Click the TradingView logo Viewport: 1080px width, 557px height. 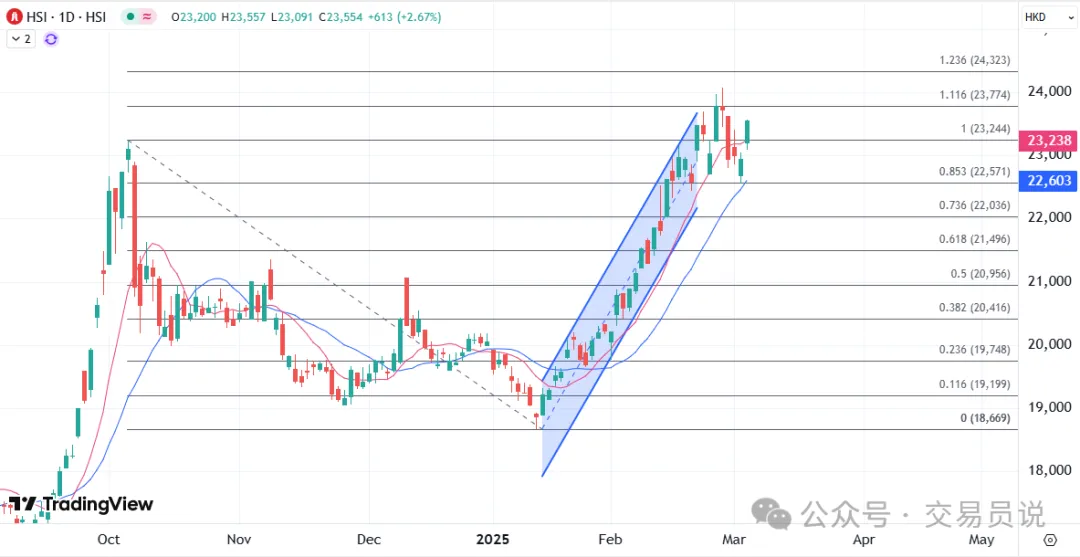(80, 504)
